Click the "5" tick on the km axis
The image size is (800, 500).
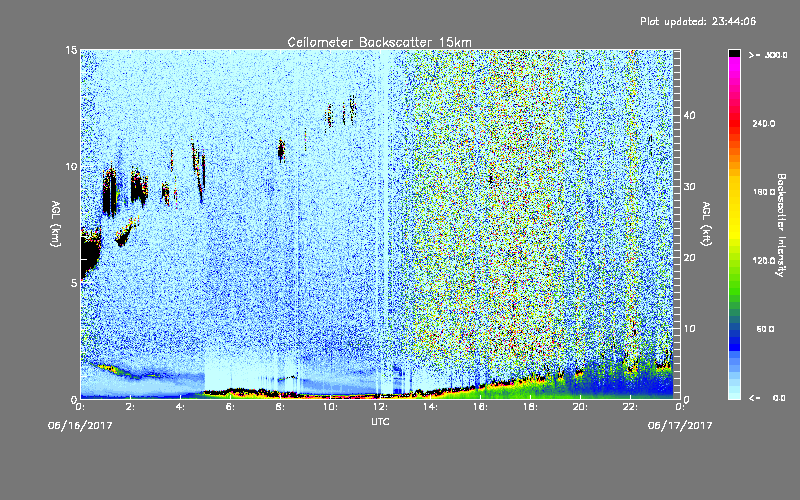pos(74,283)
